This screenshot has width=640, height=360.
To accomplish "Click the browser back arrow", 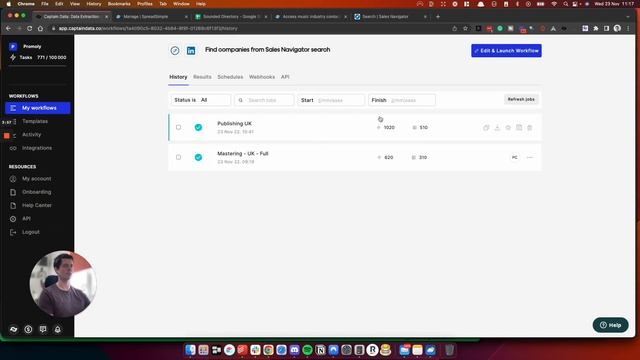I will click(8, 29).
